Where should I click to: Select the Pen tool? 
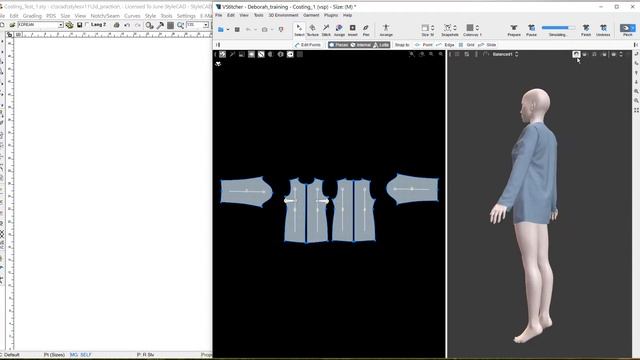pos(366,29)
